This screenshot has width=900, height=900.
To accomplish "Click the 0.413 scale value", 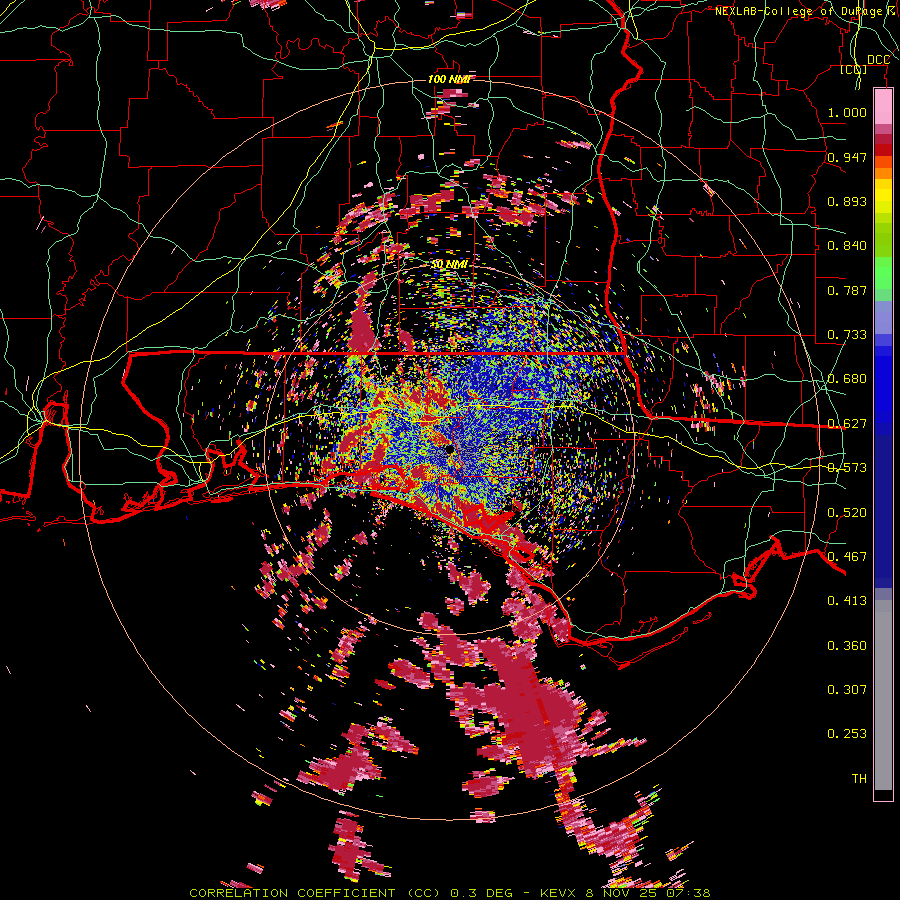I will [x=847, y=601].
